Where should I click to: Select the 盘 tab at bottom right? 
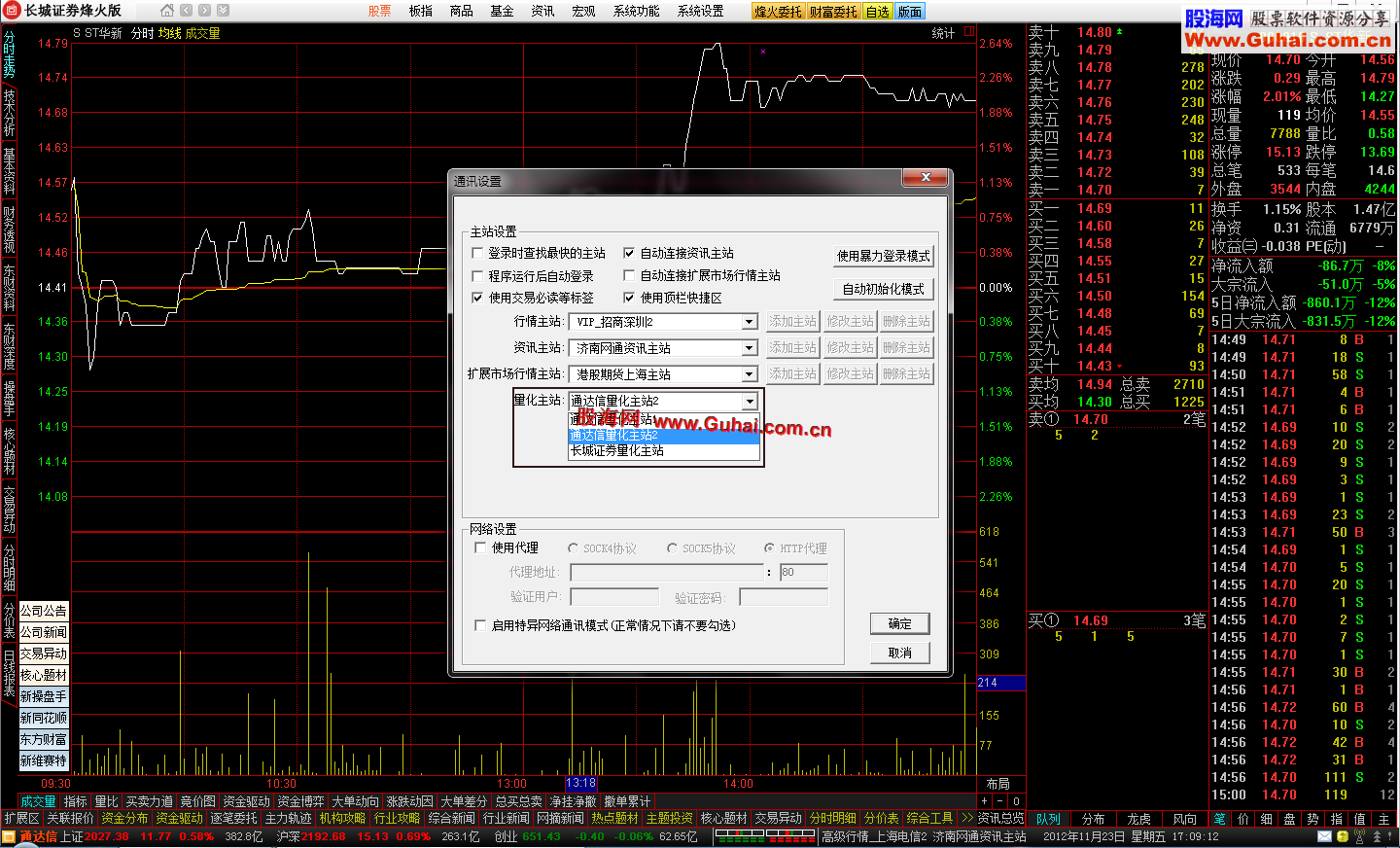click(1289, 819)
